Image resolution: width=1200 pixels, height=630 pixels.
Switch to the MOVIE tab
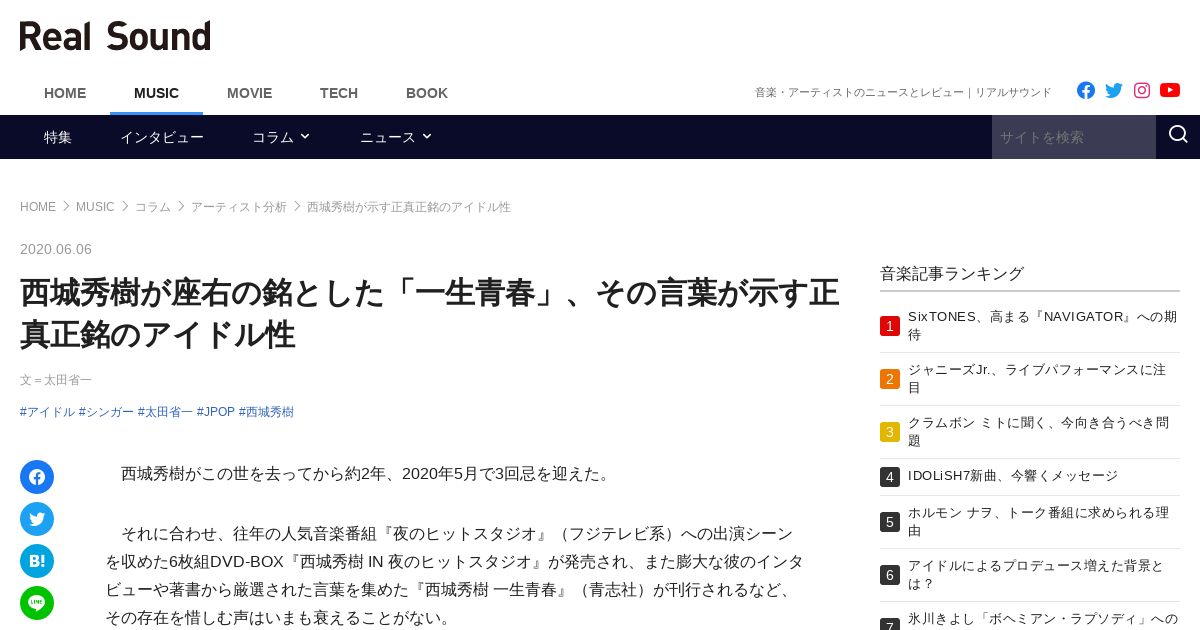(x=249, y=93)
